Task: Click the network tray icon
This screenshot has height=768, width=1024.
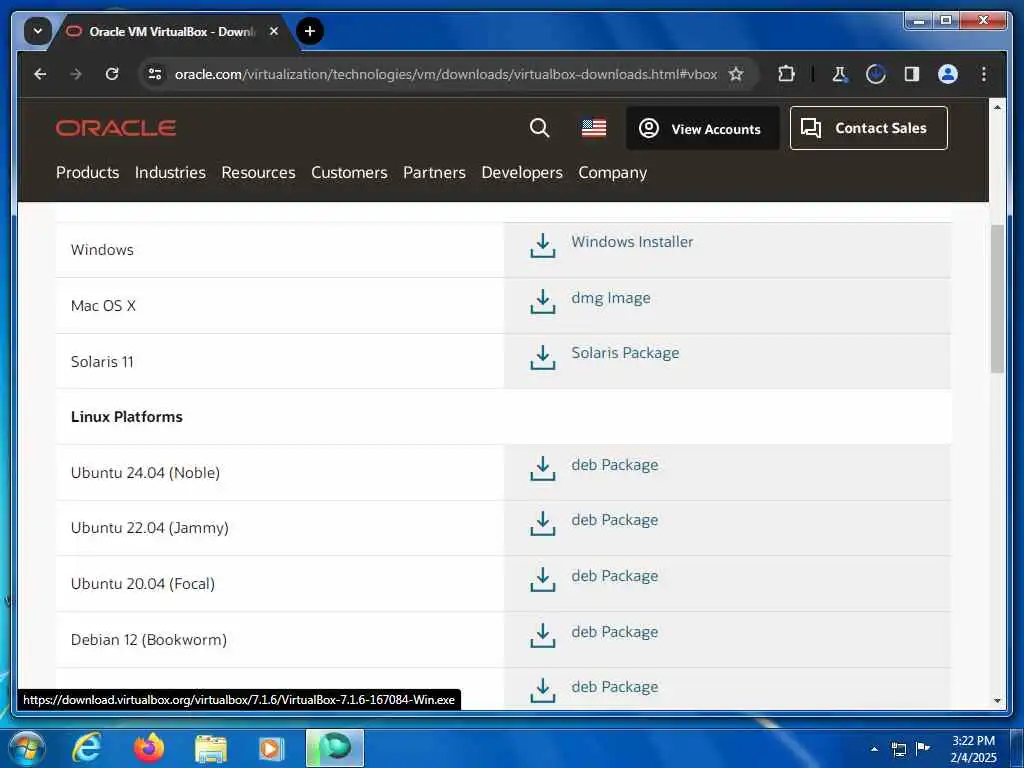Action: pyautogui.click(x=899, y=749)
